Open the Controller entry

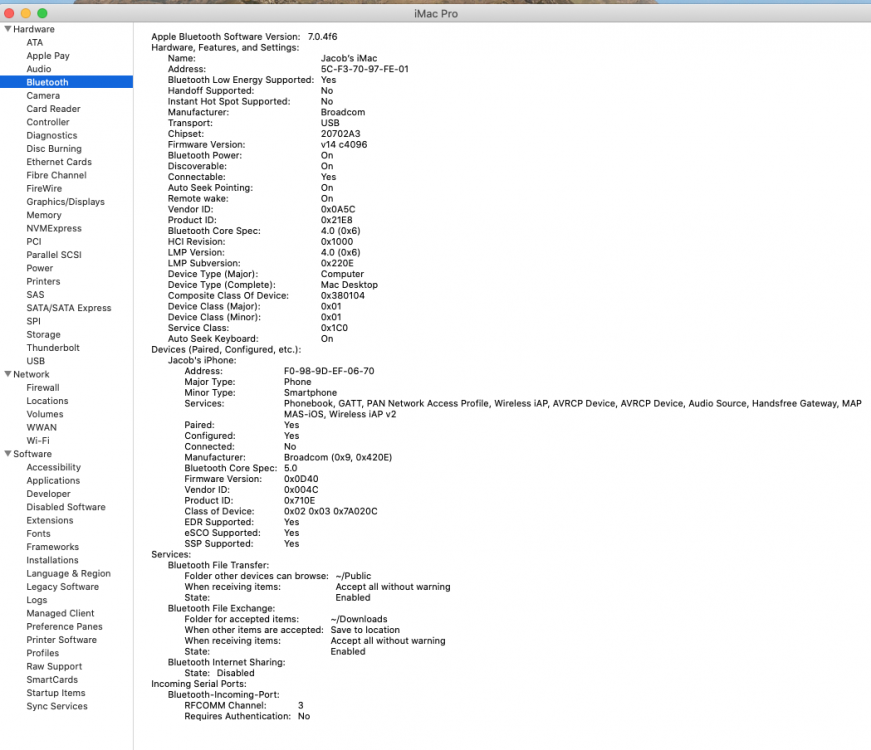click(48, 122)
